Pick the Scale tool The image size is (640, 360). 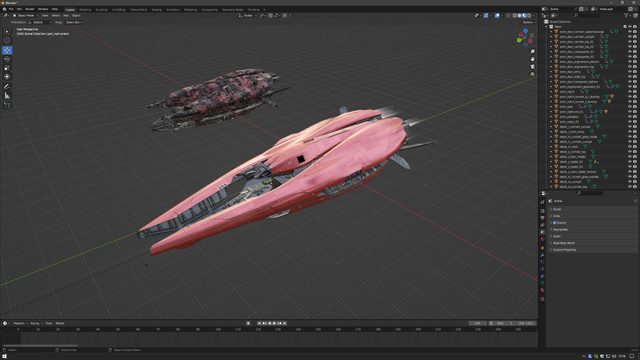[x=7, y=68]
